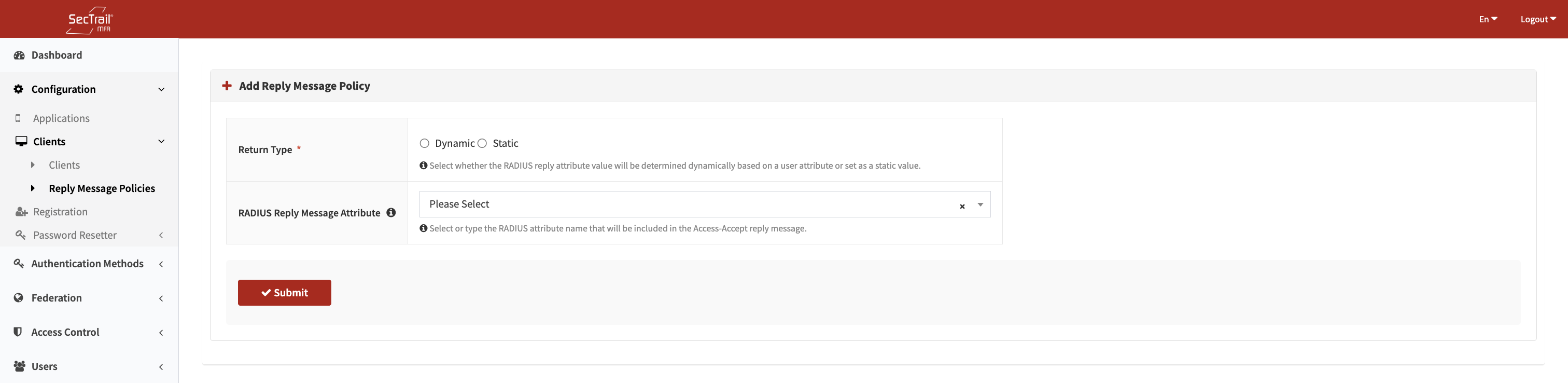This screenshot has height=383, width=1568.
Task: Click the triangle bullet before Reply Message Policies
Action: [33, 188]
